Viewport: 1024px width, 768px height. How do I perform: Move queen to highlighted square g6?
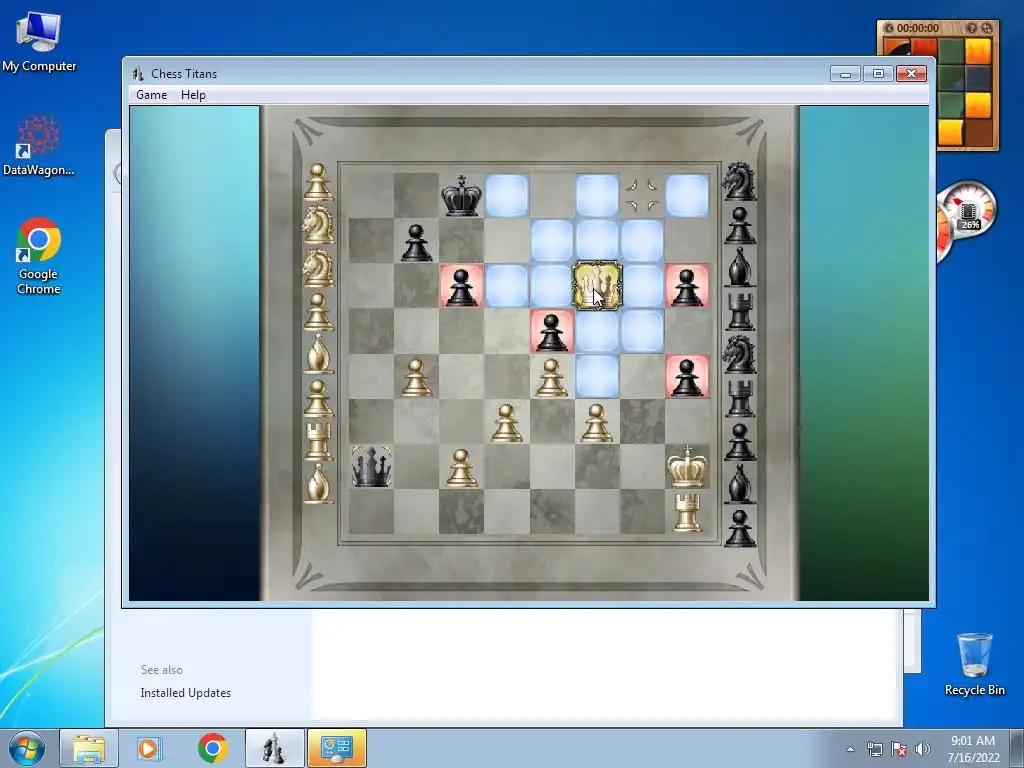[x=643, y=285]
